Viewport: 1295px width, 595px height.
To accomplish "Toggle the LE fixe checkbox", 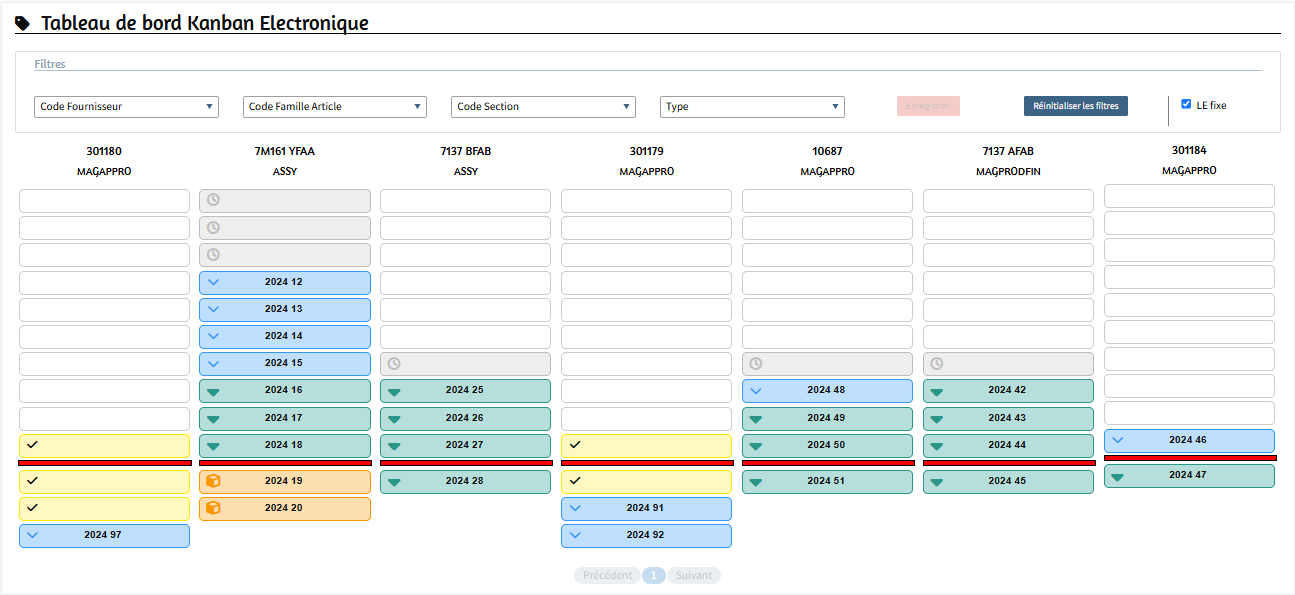I will [1186, 104].
